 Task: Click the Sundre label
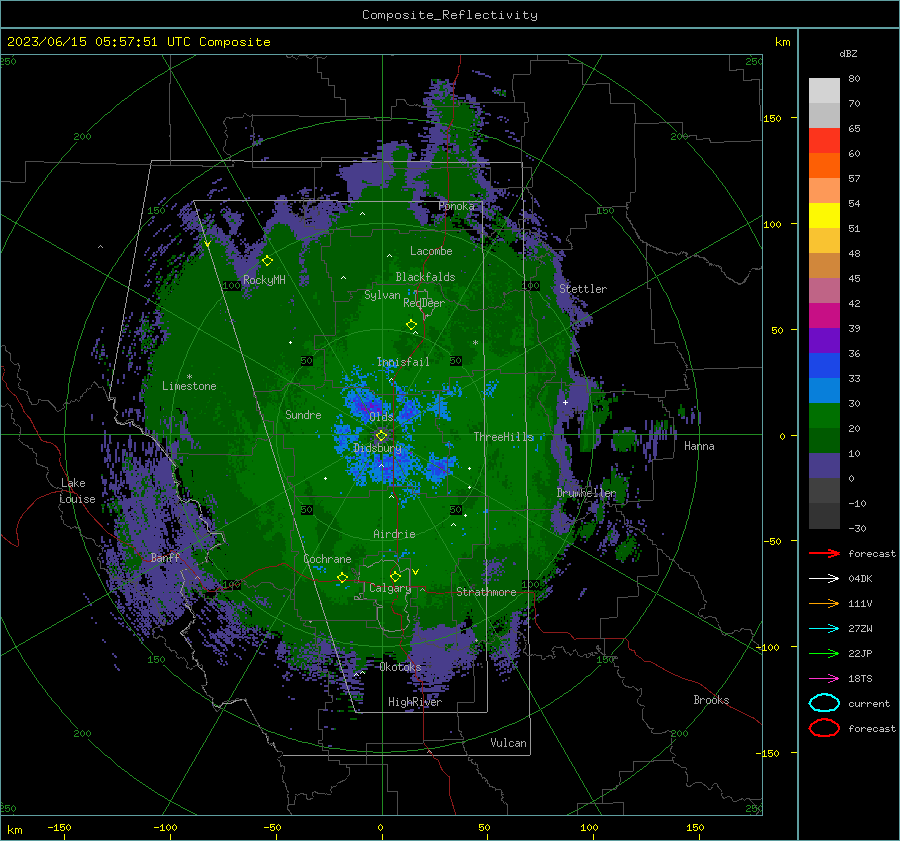pyautogui.click(x=303, y=414)
